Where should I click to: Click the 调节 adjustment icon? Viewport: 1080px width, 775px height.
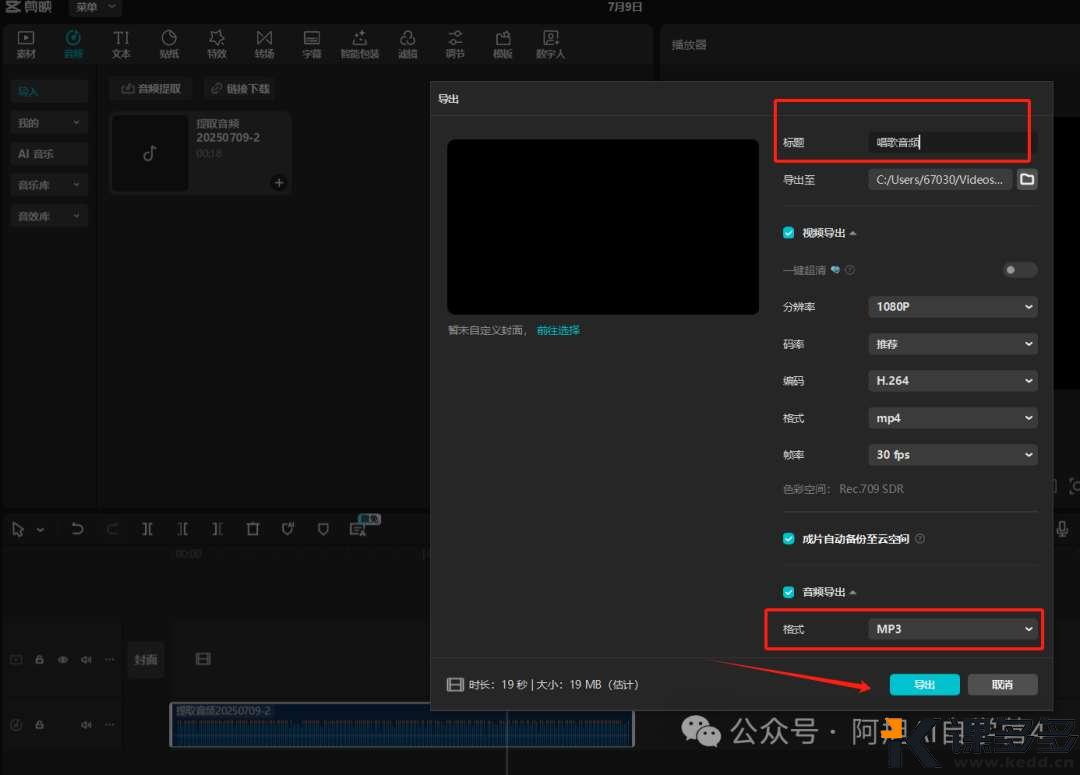tap(455, 38)
